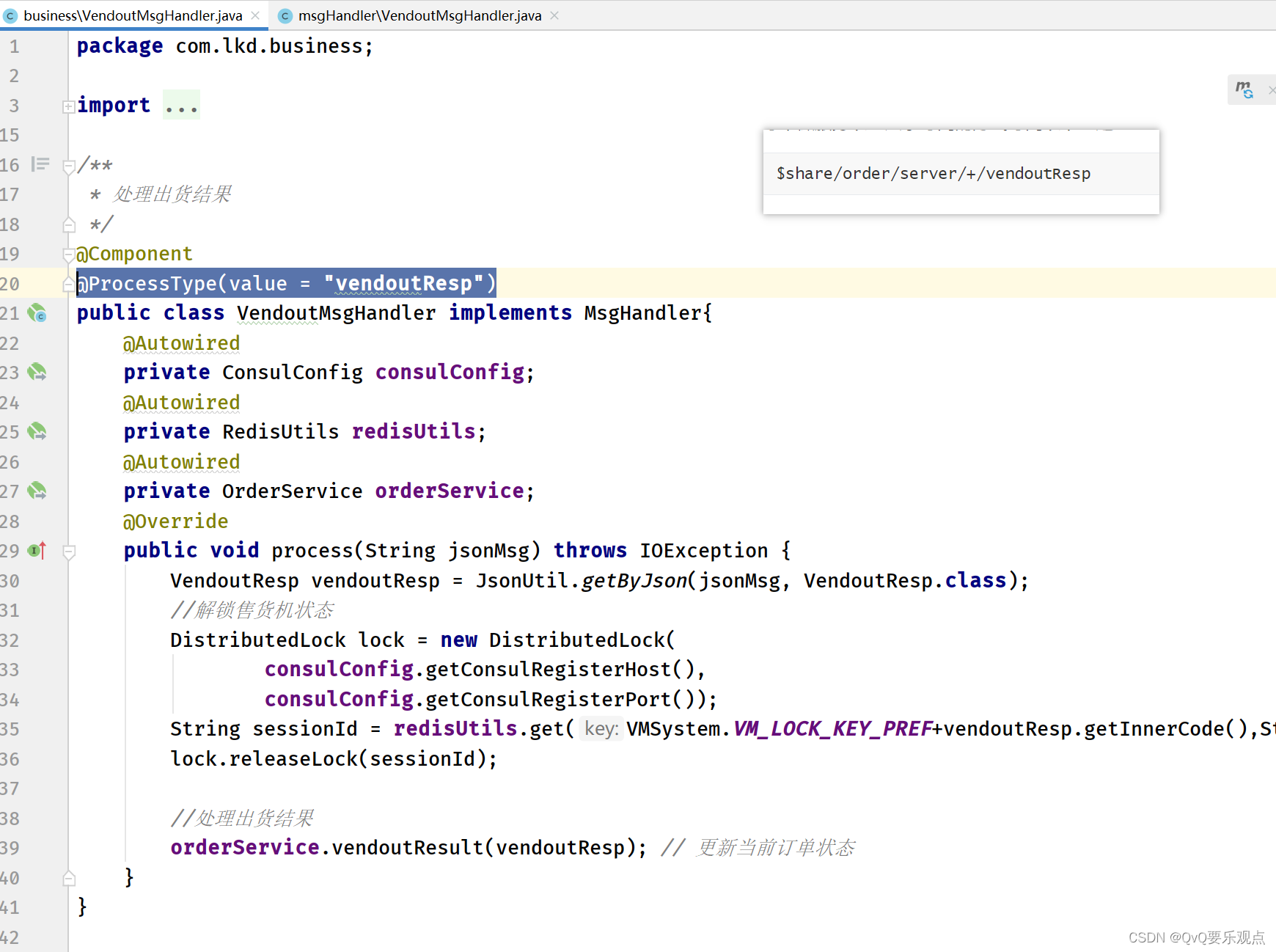This screenshot has height=952, width=1276.
Task: Open autowired dependency icon for redisUtils
Action: (x=37, y=432)
